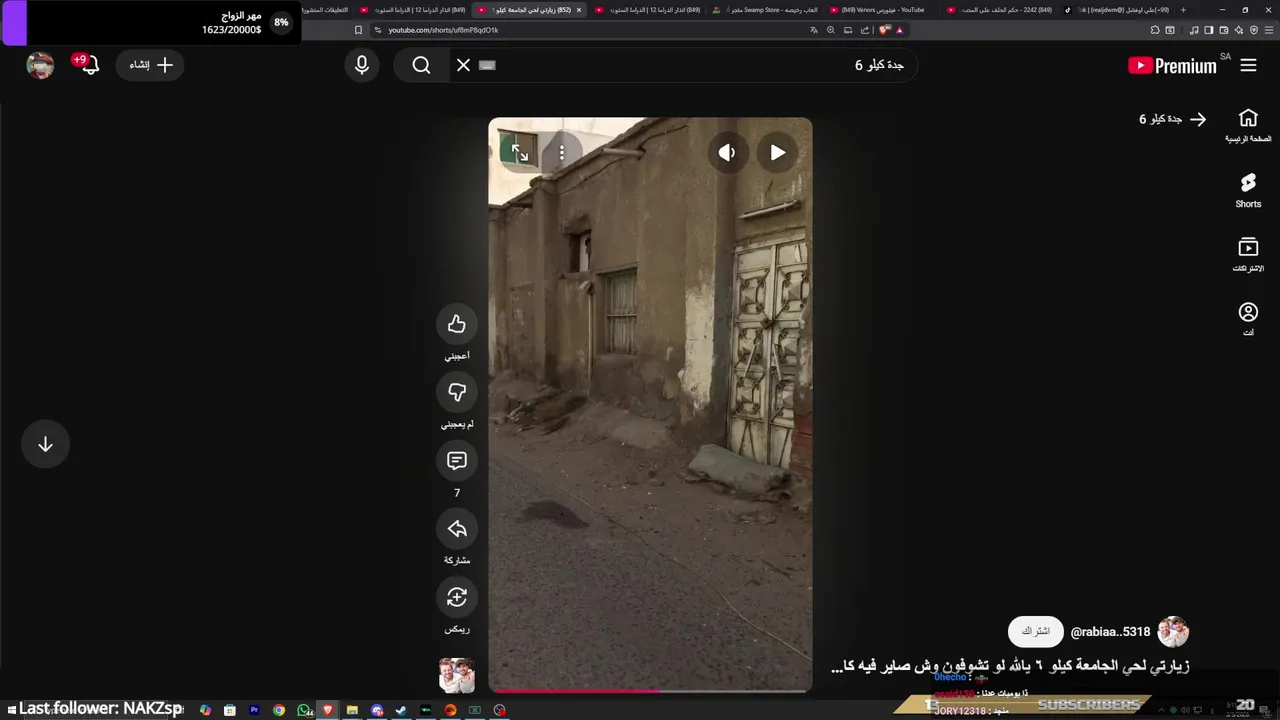Viewport: 1280px width, 720px height.
Task: Open WhatsApp from the taskbar
Action: [x=303, y=710]
